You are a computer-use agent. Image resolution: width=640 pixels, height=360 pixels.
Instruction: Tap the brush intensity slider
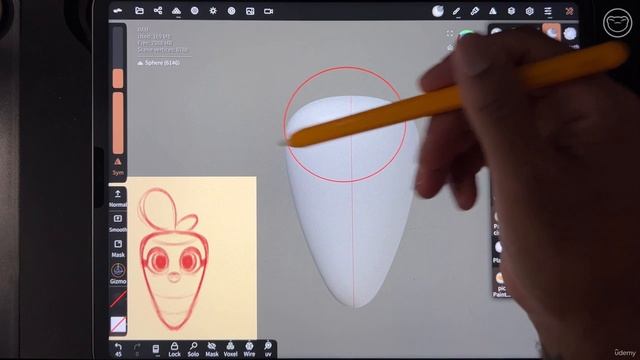[x=118, y=123]
